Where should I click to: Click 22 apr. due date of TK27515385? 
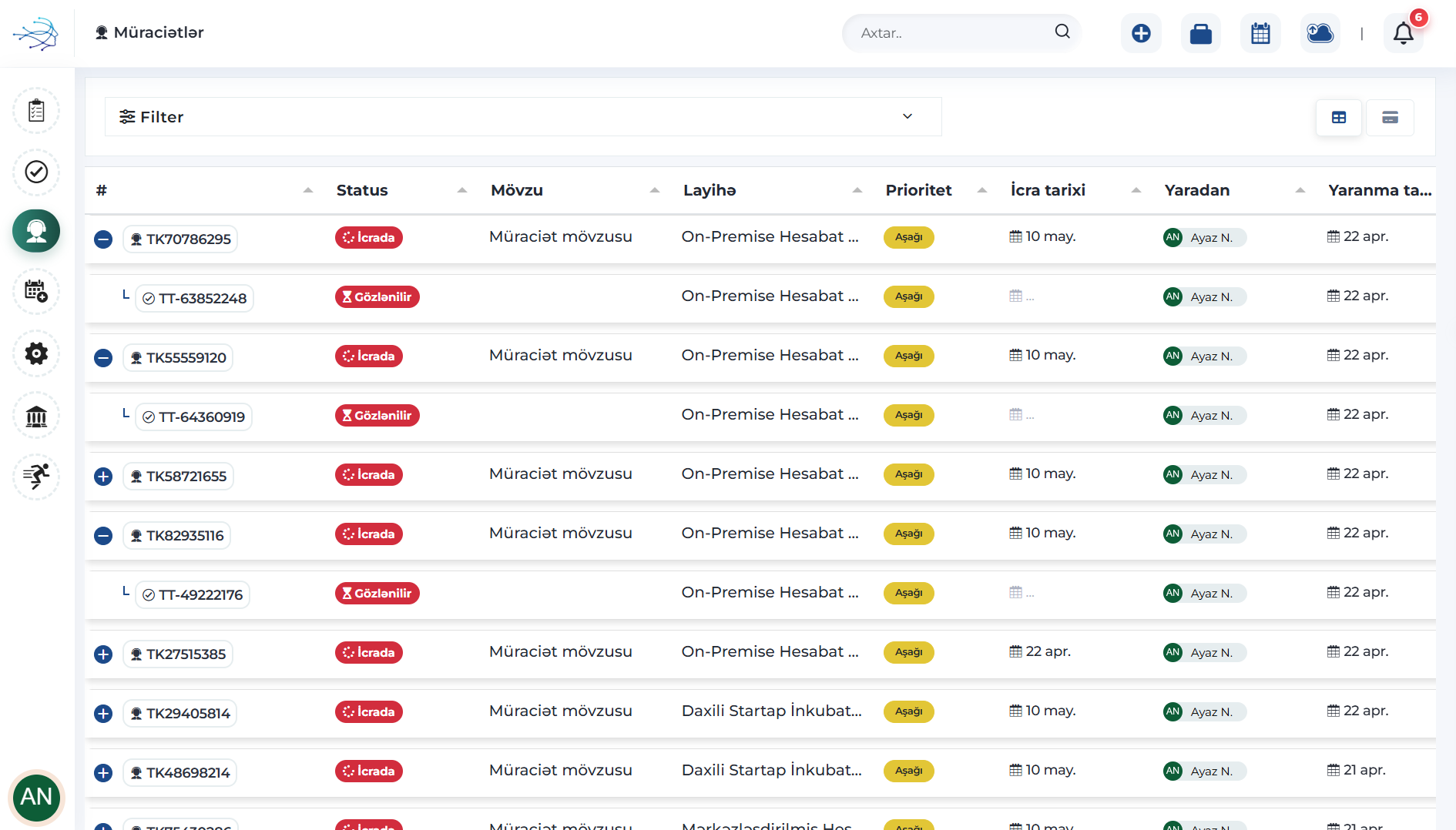pyautogui.click(x=1040, y=651)
